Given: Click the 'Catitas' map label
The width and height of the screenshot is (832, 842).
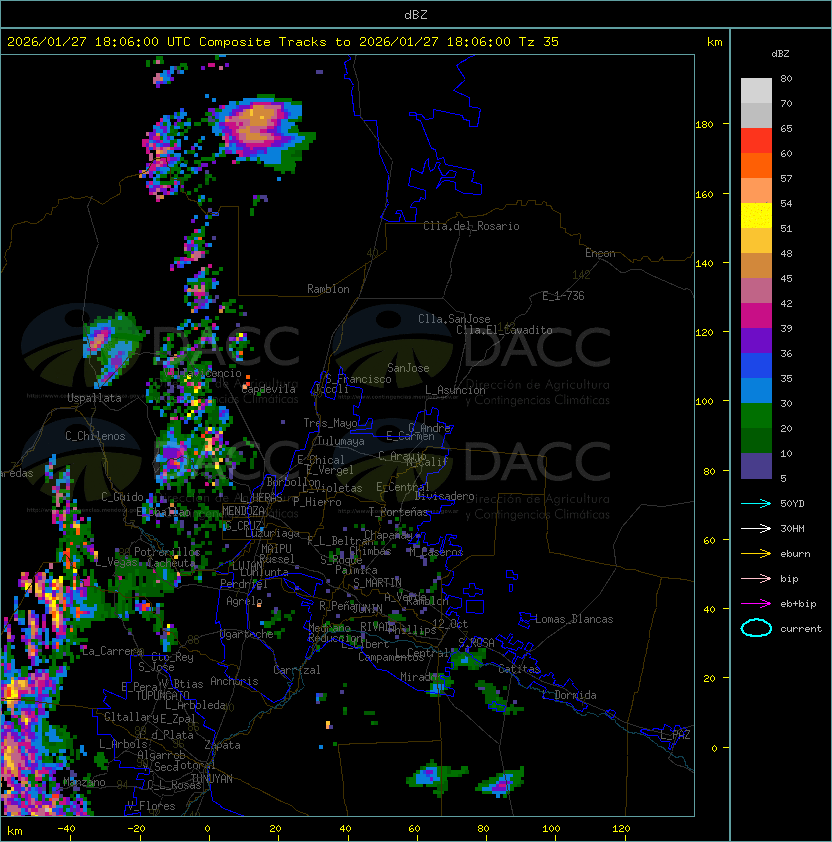Looking at the screenshot, I should point(519,669).
